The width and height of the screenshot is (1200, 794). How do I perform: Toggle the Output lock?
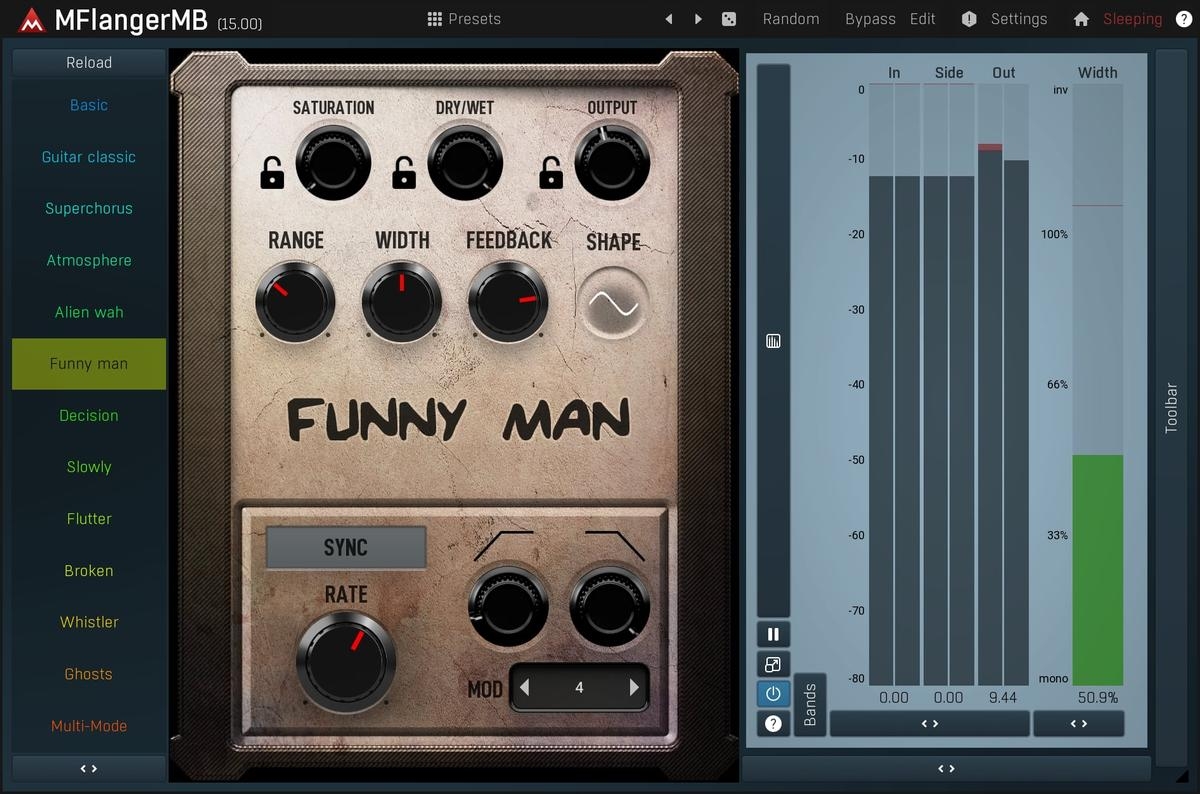click(x=551, y=173)
